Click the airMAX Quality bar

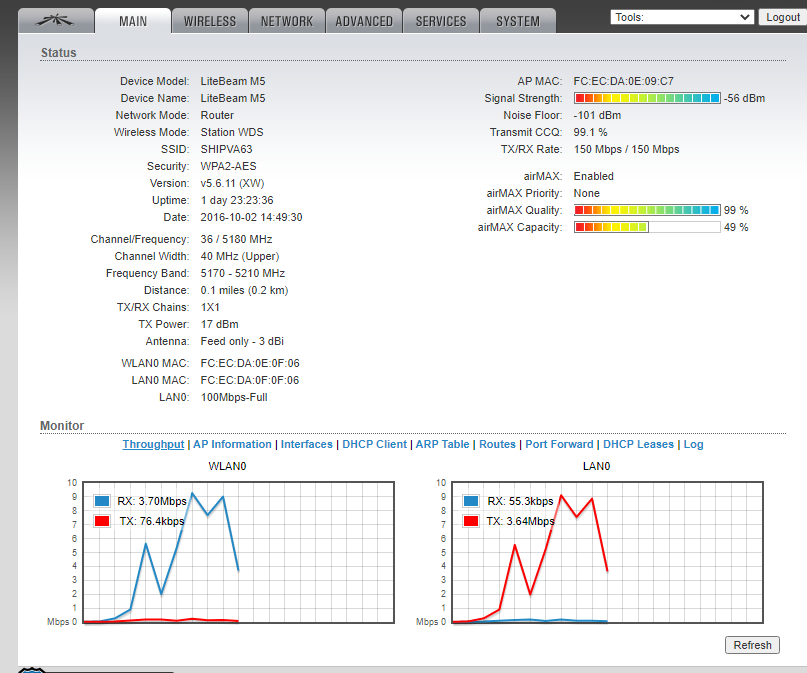[647, 210]
